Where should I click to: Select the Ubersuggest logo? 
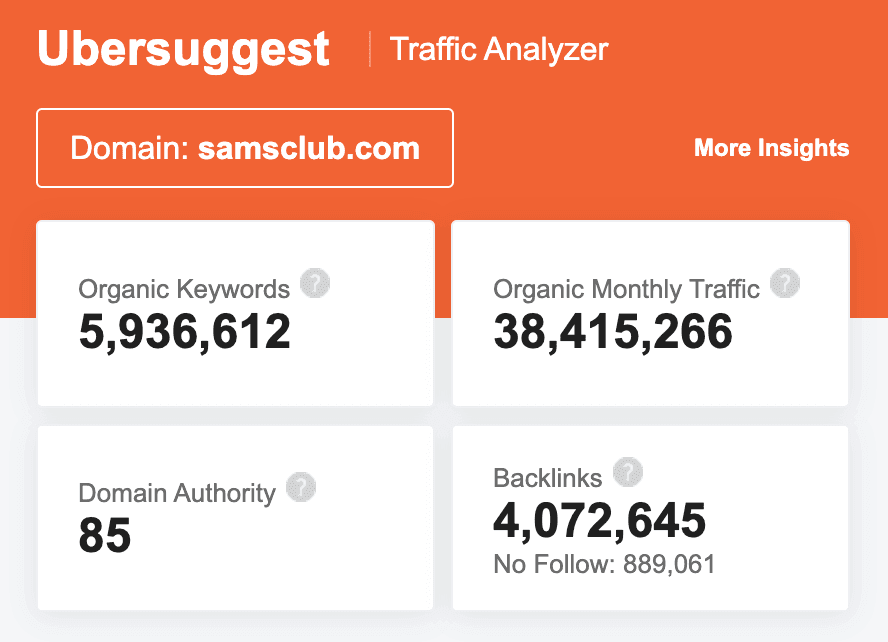coord(182,46)
